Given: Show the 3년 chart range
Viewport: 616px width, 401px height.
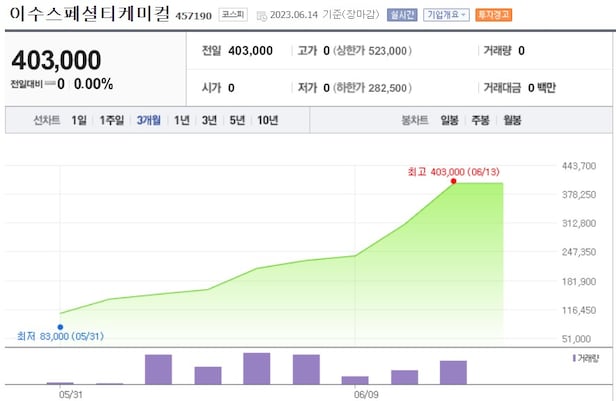Looking at the screenshot, I should click(x=209, y=120).
